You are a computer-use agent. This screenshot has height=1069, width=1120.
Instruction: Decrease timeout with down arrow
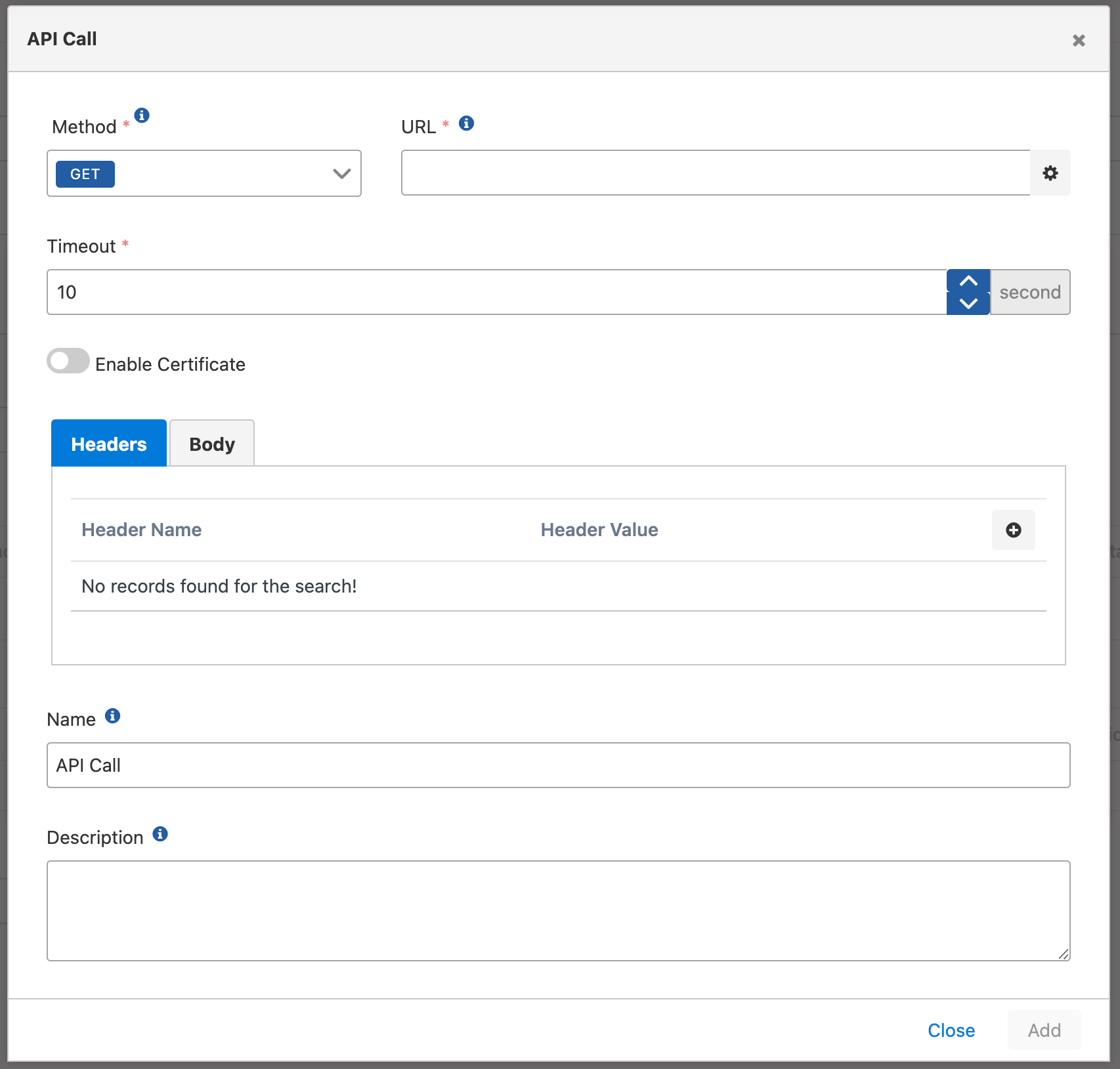pos(968,303)
